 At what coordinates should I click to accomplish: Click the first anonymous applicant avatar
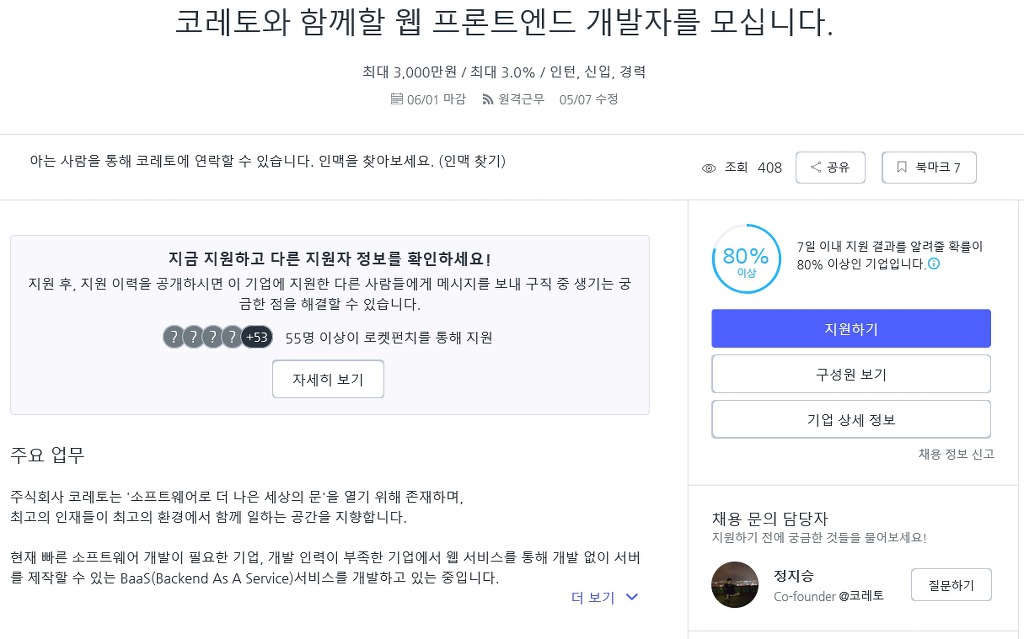(173, 337)
